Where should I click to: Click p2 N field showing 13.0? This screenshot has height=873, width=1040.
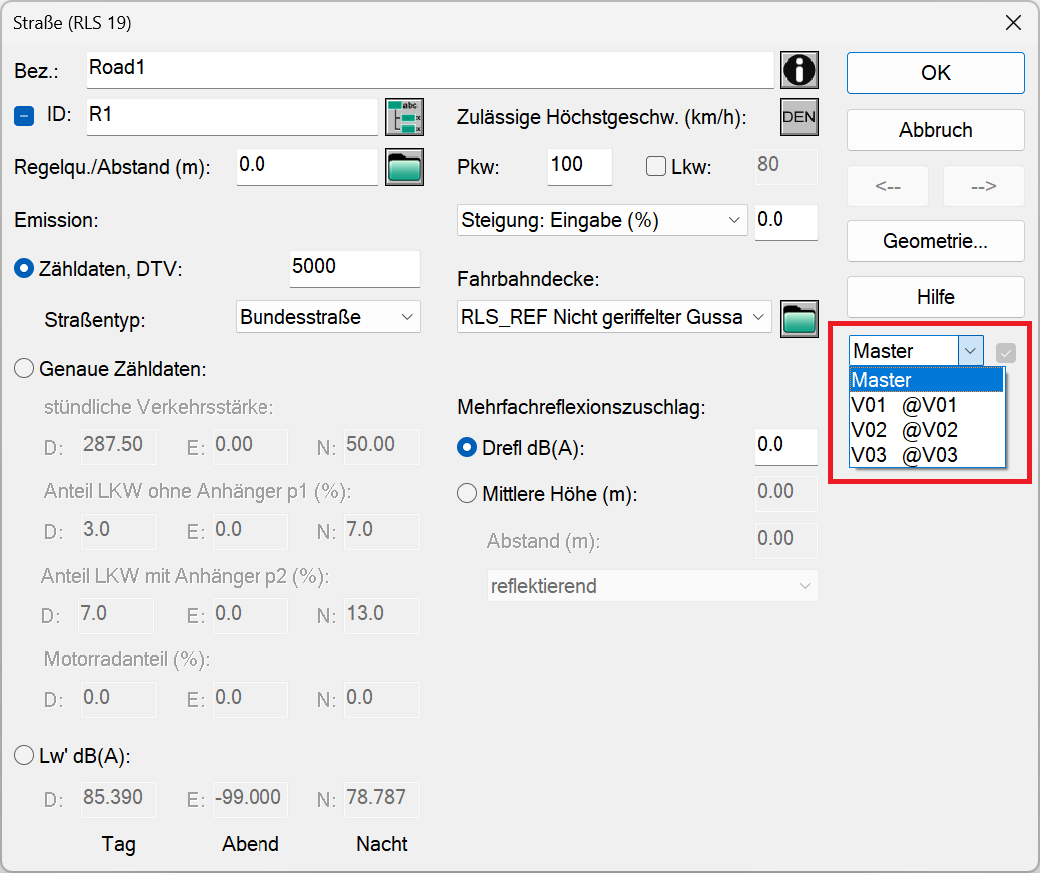pyautogui.click(x=382, y=616)
